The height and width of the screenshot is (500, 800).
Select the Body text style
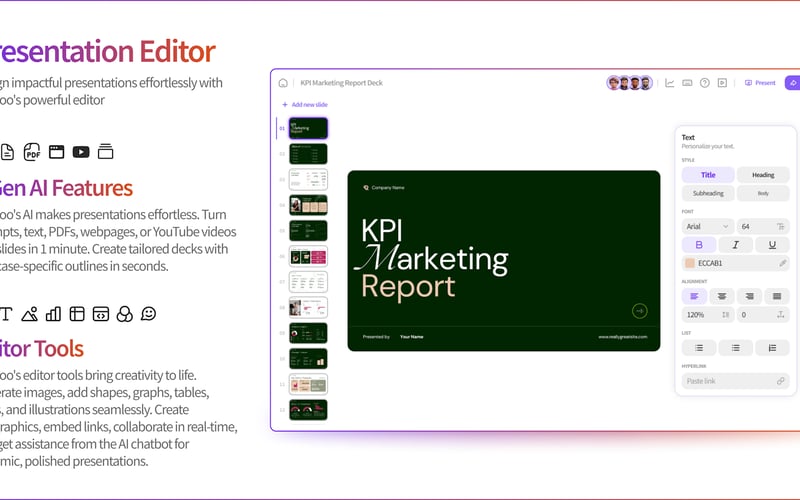pos(763,193)
